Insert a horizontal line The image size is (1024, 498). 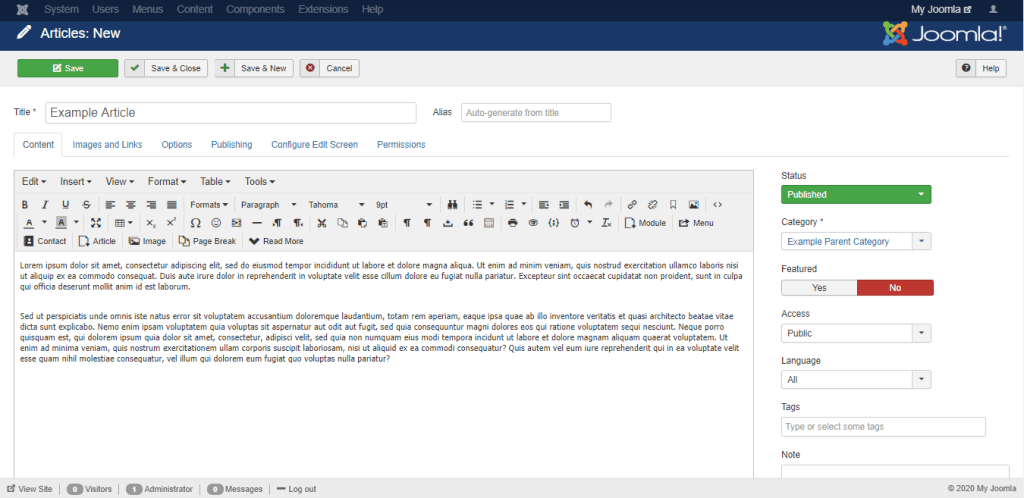[x=257, y=223]
